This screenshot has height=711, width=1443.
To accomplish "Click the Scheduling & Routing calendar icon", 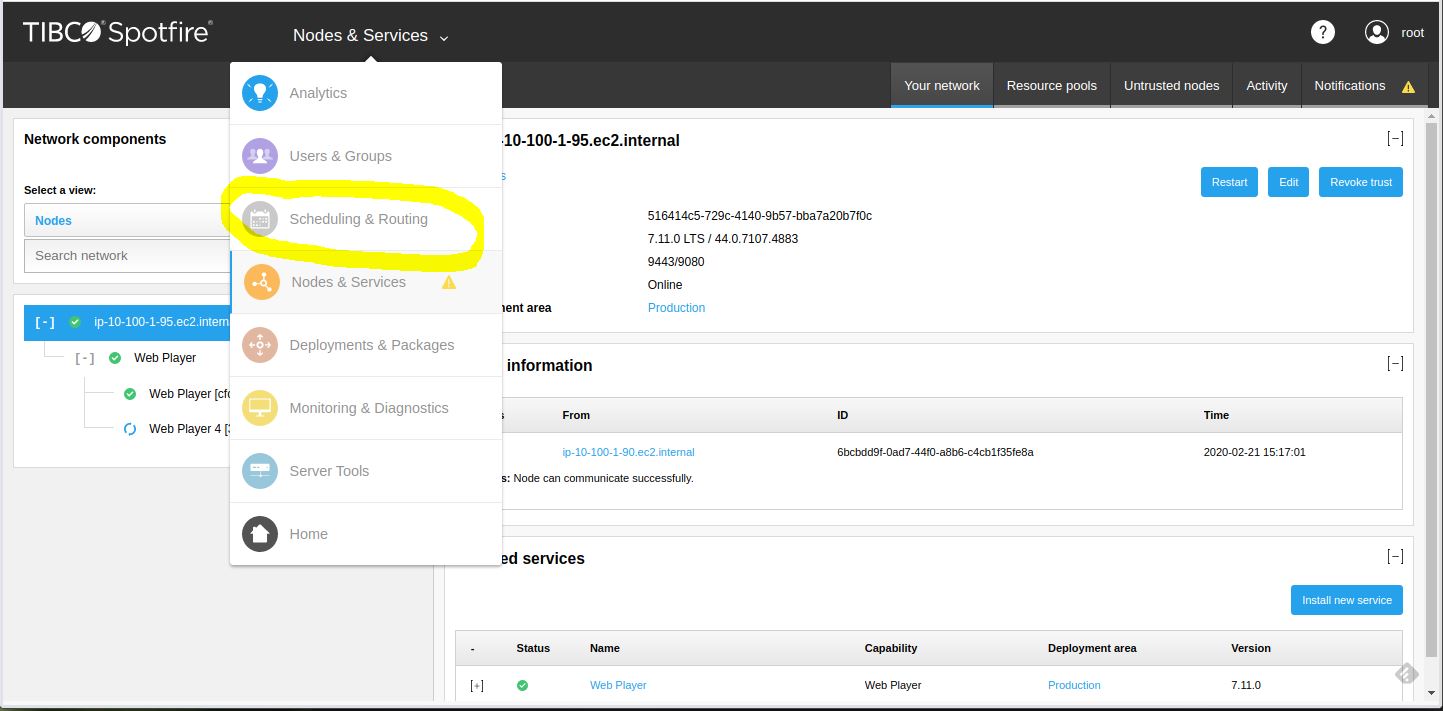I will pyautogui.click(x=260, y=219).
